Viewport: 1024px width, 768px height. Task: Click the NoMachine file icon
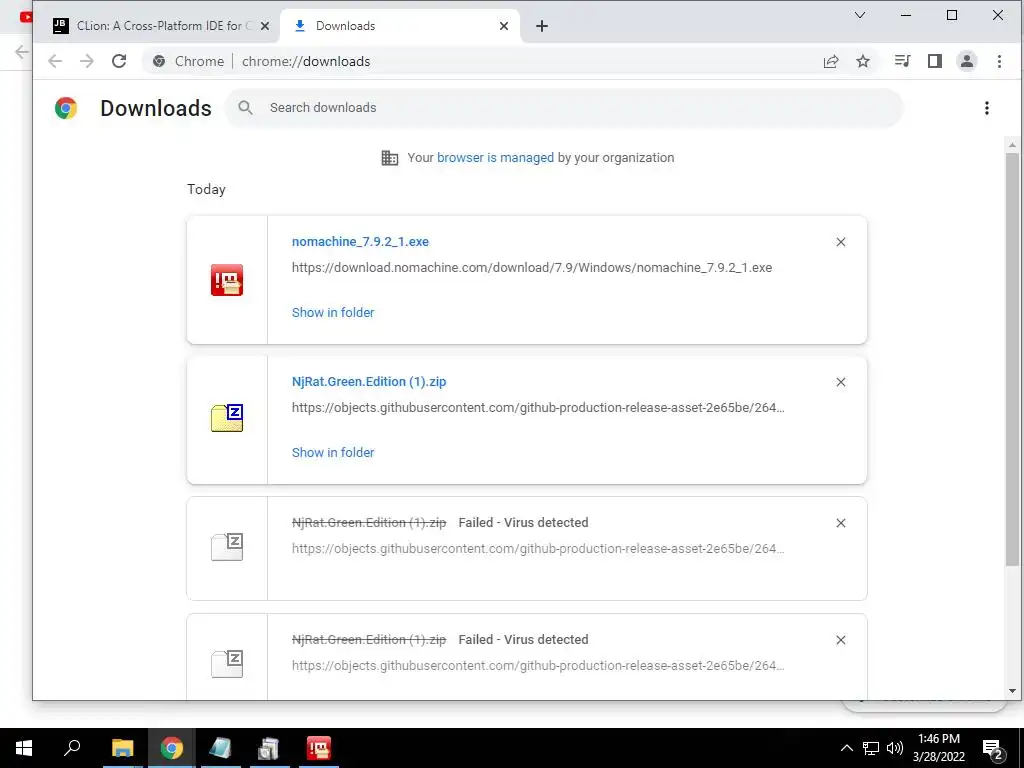tap(227, 280)
